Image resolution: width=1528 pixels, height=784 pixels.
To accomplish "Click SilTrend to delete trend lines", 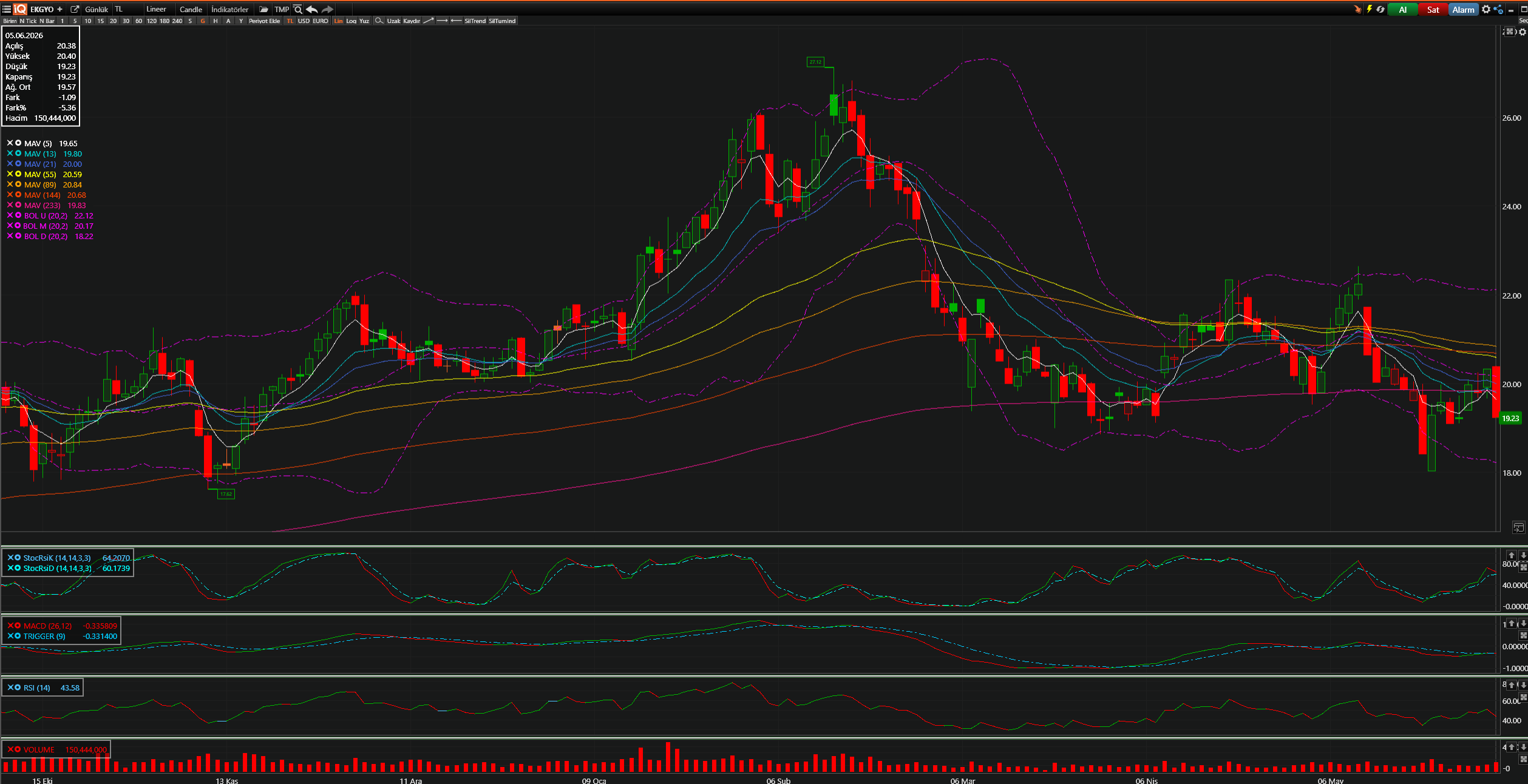I will [x=475, y=21].
